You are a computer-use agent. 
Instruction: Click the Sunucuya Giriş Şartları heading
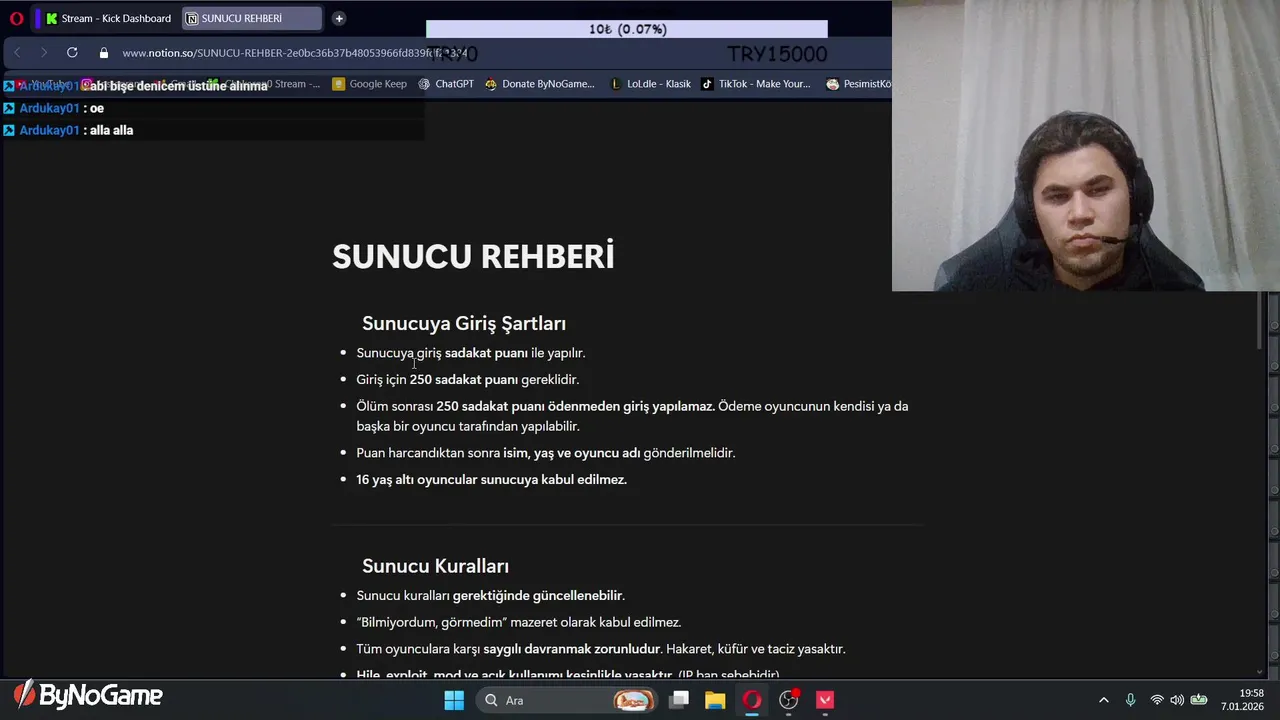[464, 323]
